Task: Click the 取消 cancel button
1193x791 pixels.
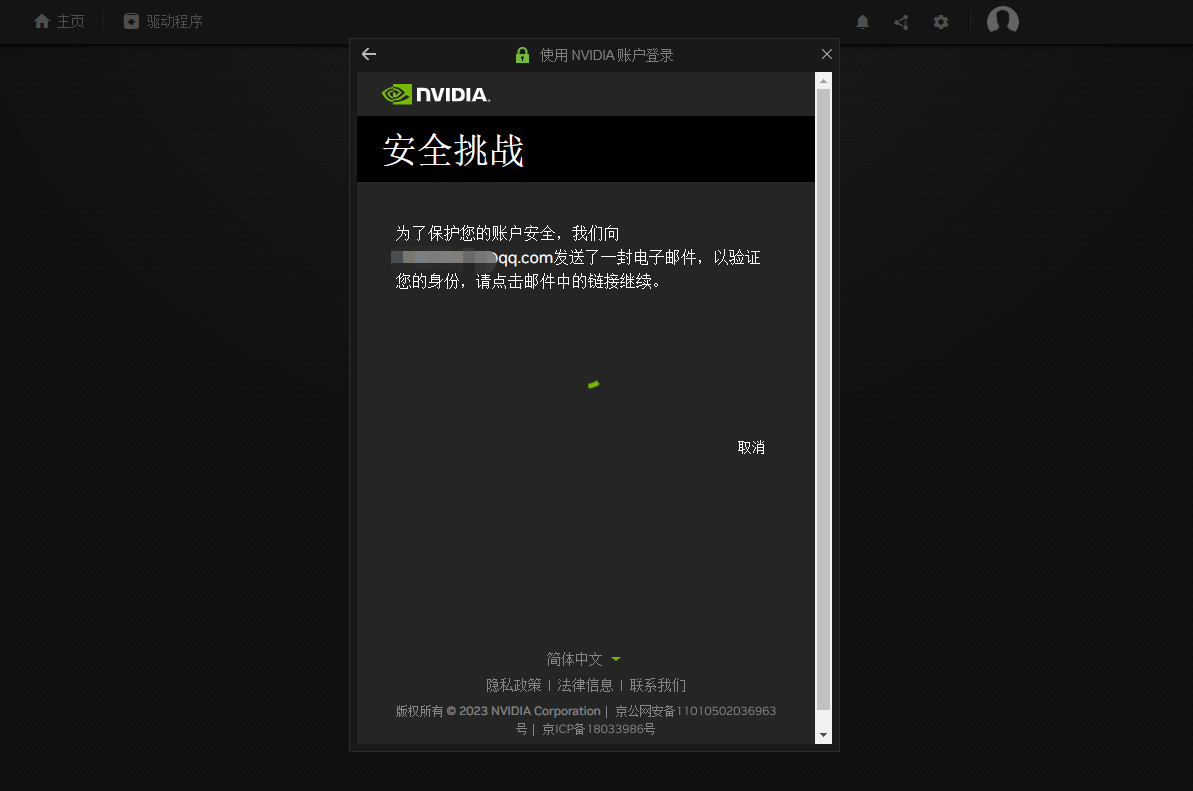Action: 751,447
